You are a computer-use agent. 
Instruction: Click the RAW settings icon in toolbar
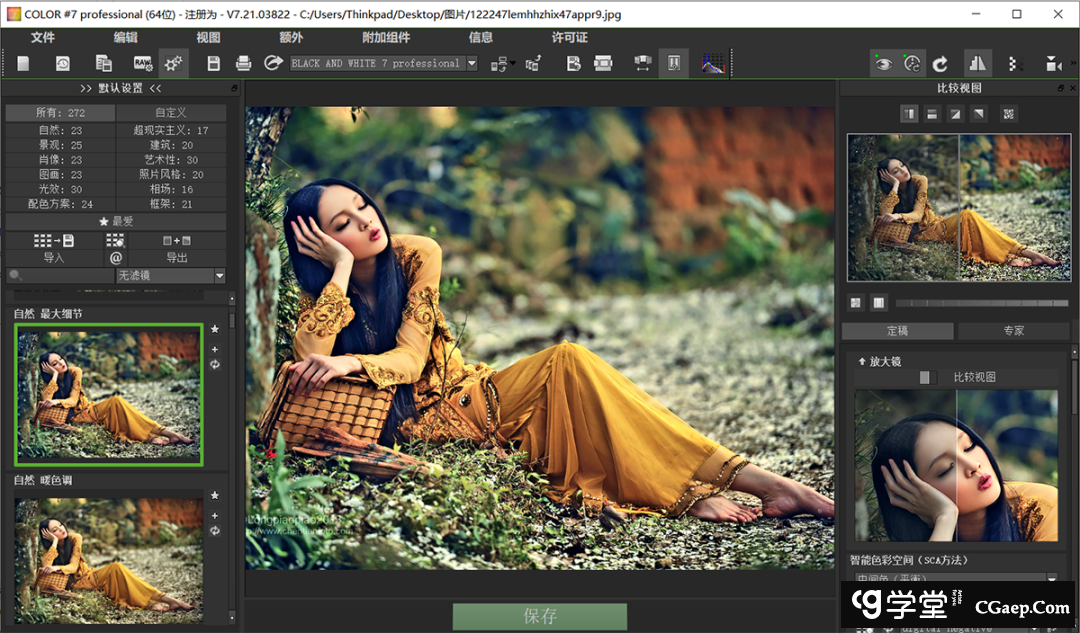point(143,64)
